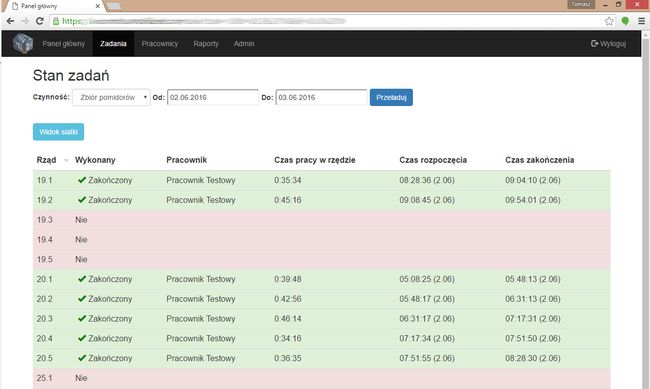Click green checkmark in row 20.5
Image resolution: width=650 pixels, height=389 pixels.
82,358
